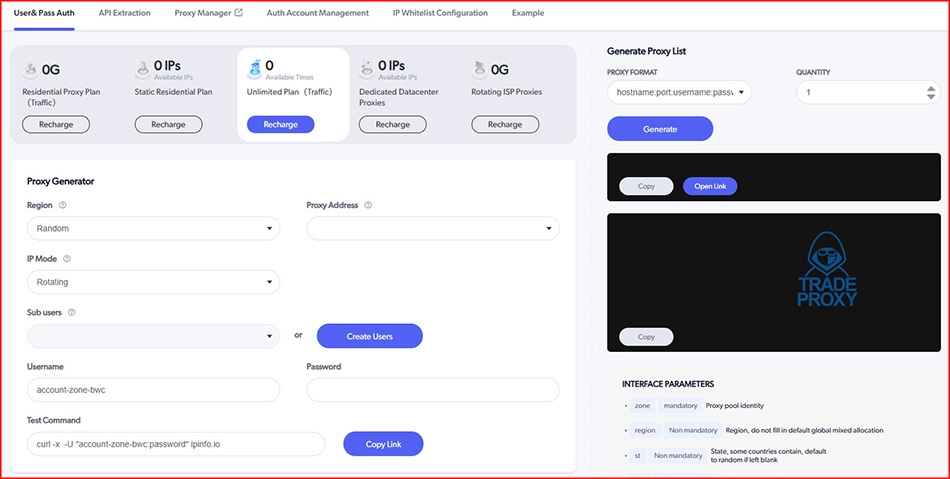The width and height of the screenshot is (950, 479).
Task: Open the Proxy Manager tab
Action: (x=202, y=13)
